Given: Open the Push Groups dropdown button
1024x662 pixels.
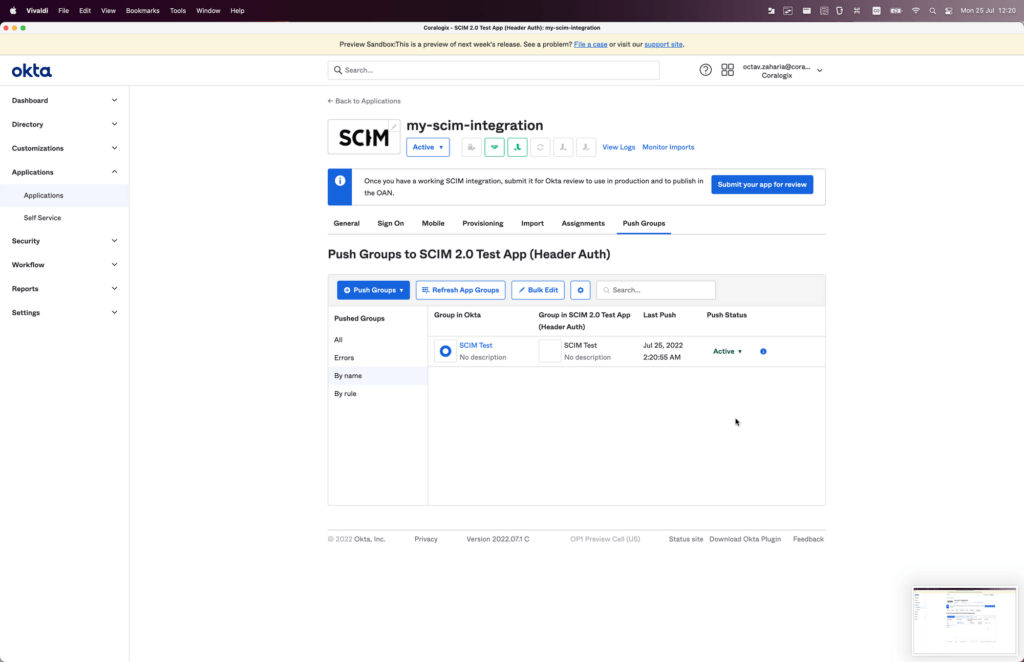Looking at the screenshot, I should tap(374, 290).
